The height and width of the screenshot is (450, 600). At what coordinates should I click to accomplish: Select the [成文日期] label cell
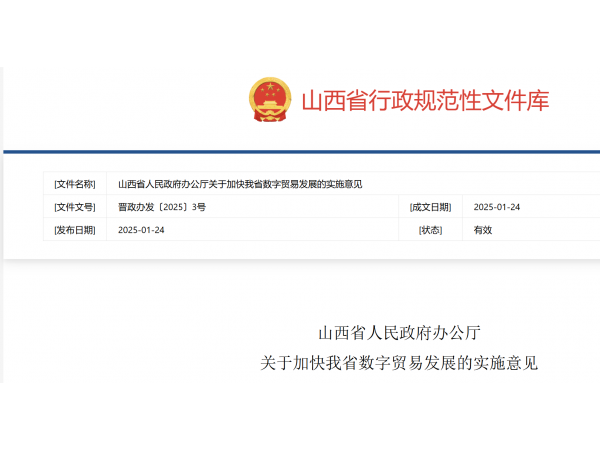431,207
